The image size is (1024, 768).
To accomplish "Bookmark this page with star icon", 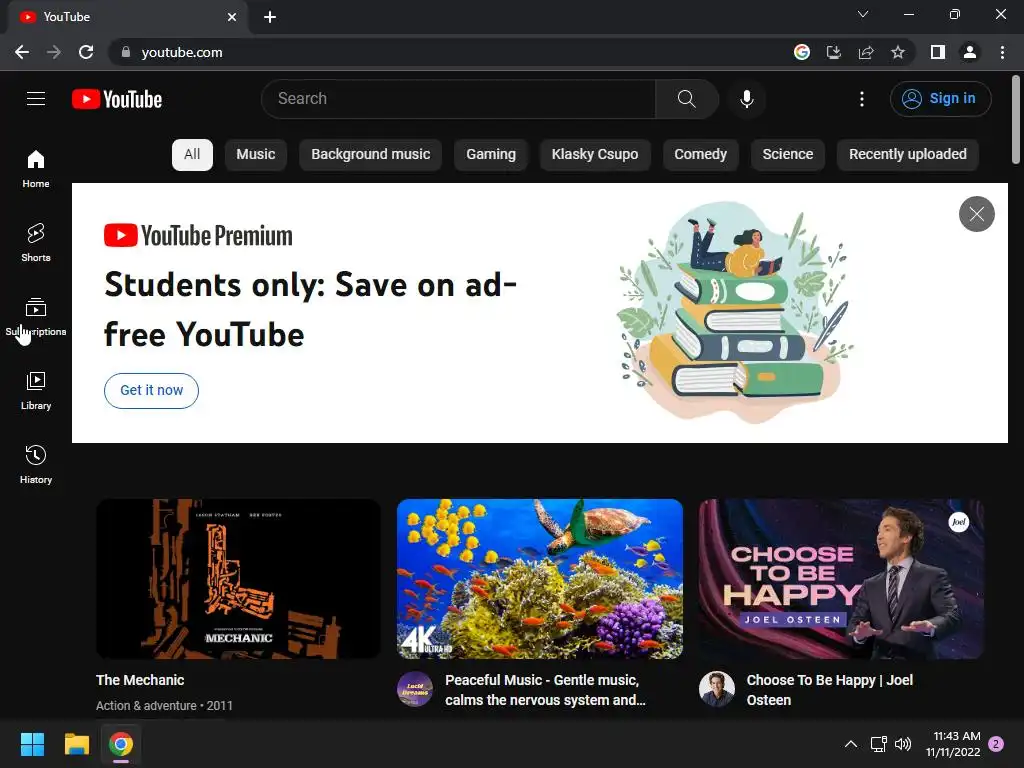I will (x=898, y=52).
